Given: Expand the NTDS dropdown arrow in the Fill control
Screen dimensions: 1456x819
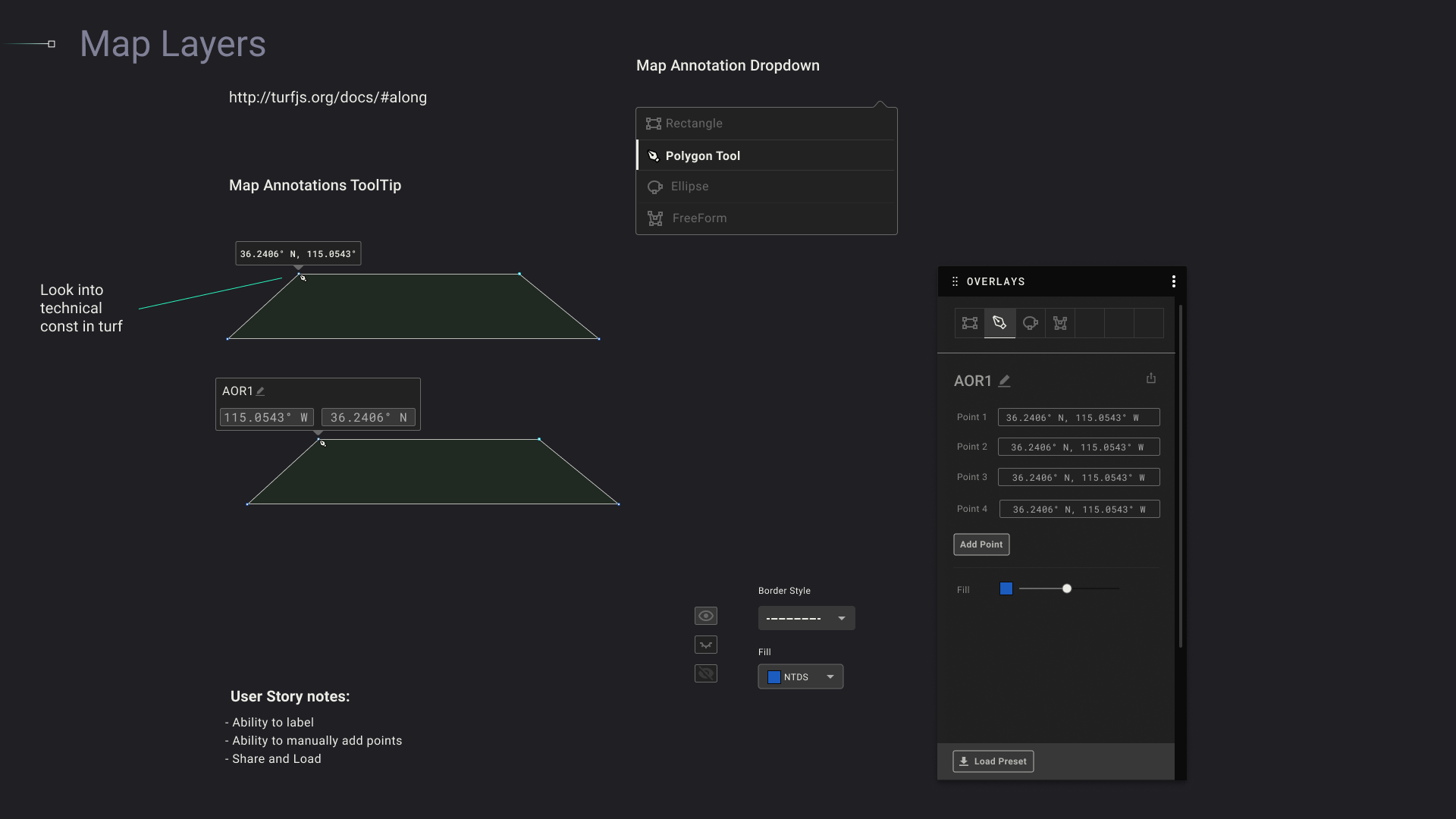Looking at the screenshot, I should tap(831, 676).
